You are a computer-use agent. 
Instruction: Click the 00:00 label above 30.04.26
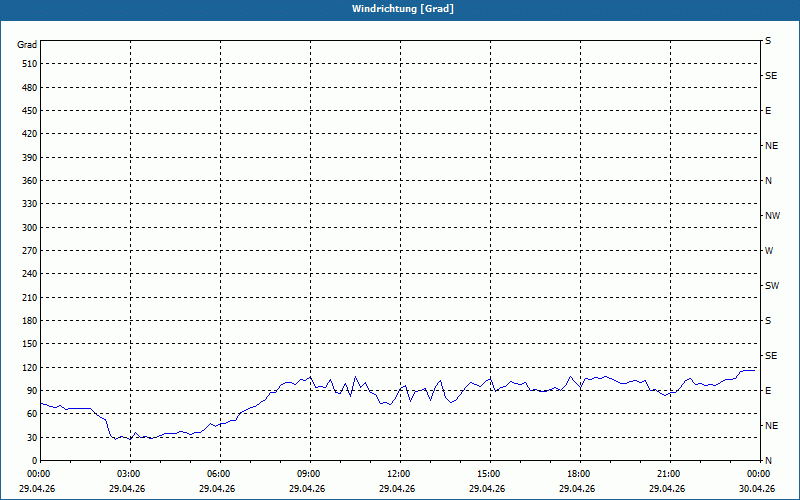click(x=758, y=474)
